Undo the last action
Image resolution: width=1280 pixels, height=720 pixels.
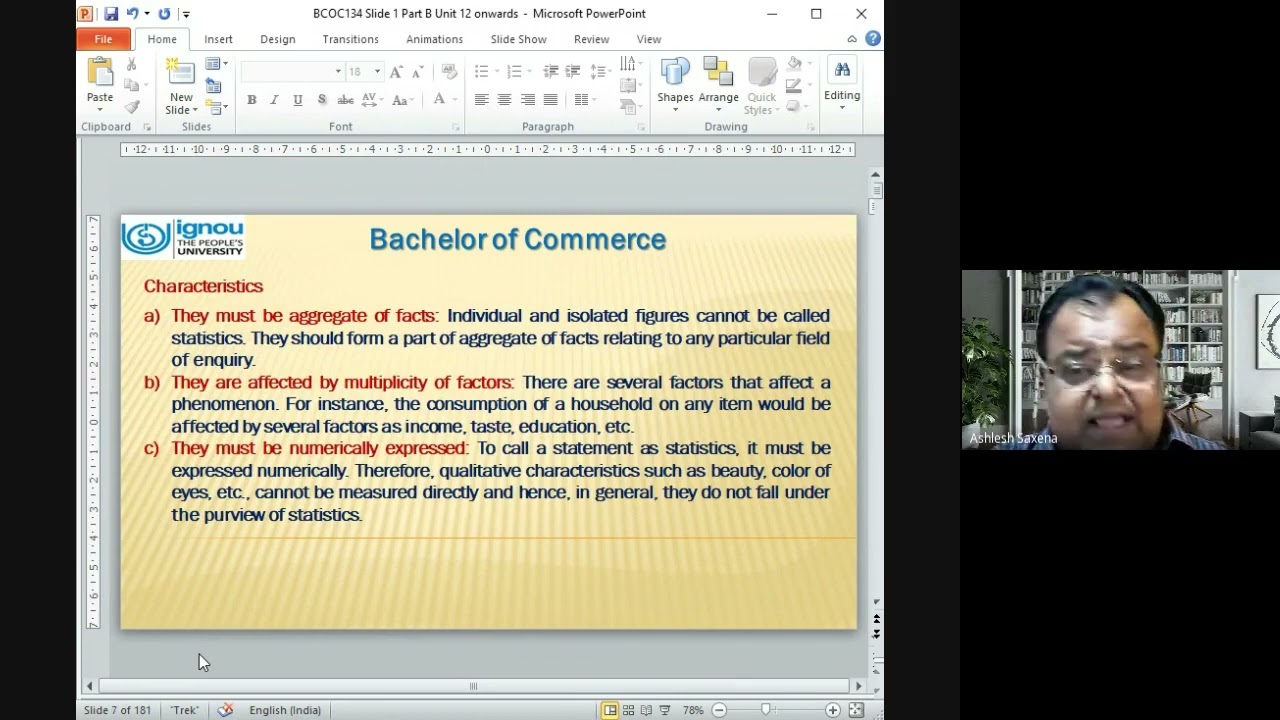[132, 14]
